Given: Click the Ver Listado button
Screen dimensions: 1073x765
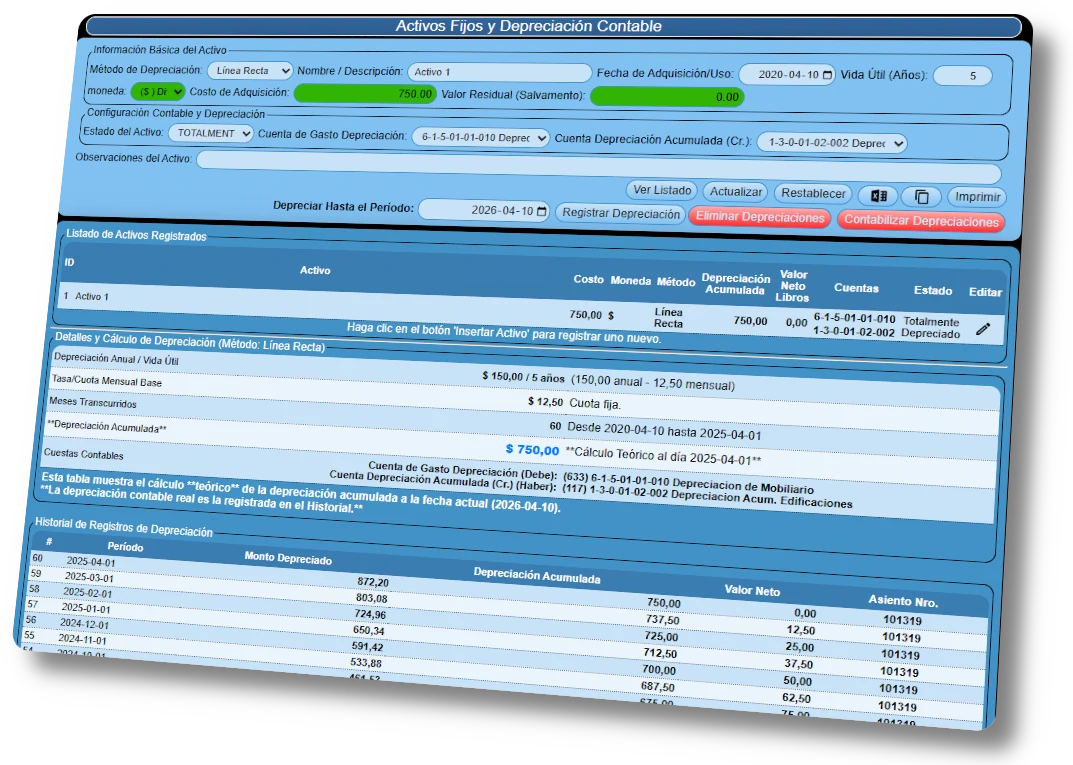Looking at the screenshot, I should (x=661, y=190).
